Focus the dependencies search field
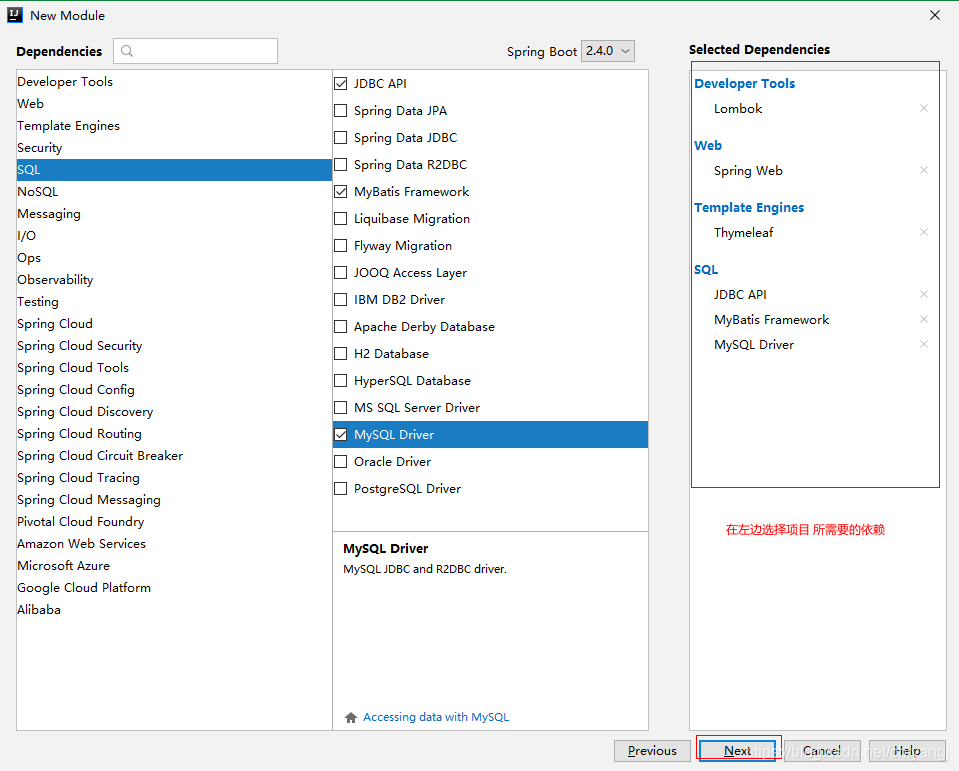The image size is (959, 771). point(195,51)
